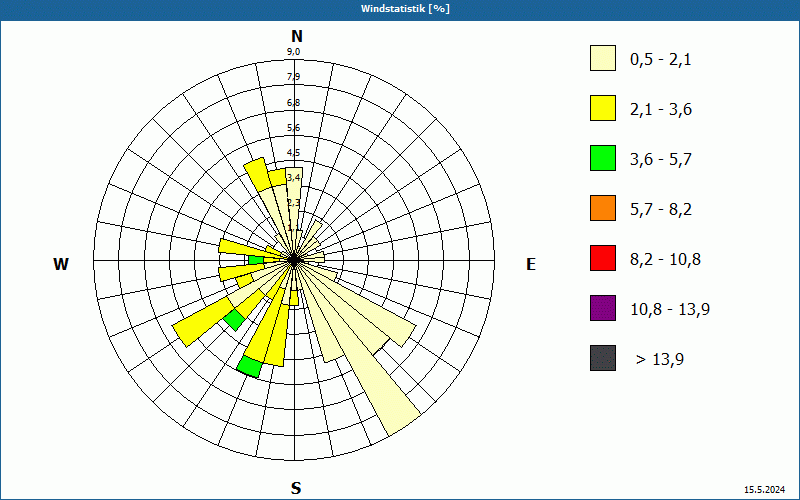Click the legend text '2,1 - 3,6'
This screenshot has width=800, height=500.
(x=661, y=110)
